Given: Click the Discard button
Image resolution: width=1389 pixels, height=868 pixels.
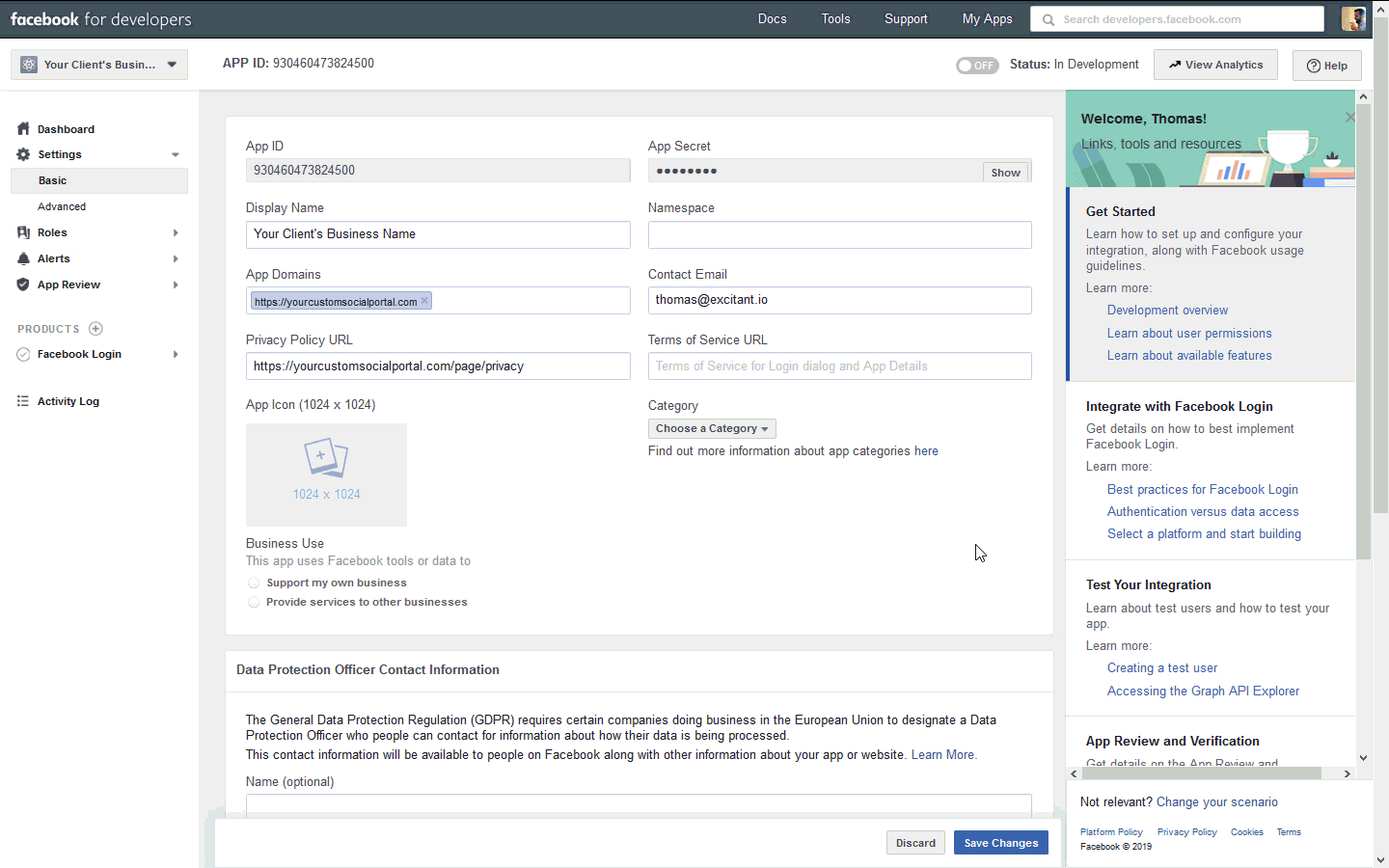Looking at the screenshot, I should 915,843.
